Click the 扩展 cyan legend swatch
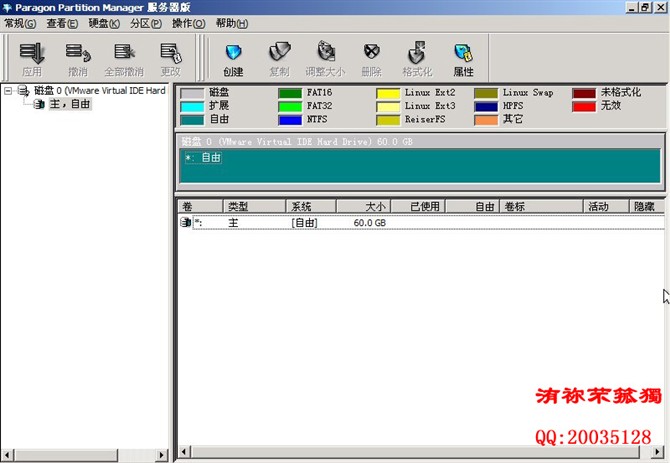Viewport: 670px width, 463px height. 192,106
